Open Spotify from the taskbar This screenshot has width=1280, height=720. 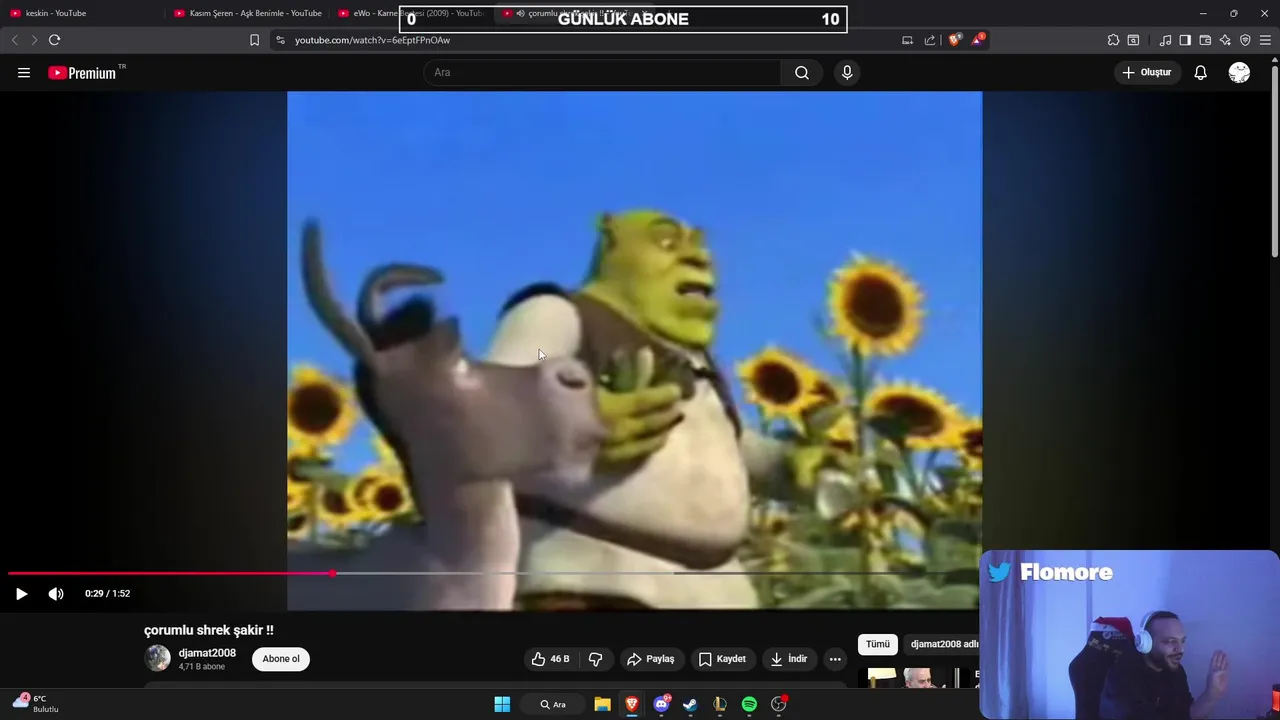[749, 704]
